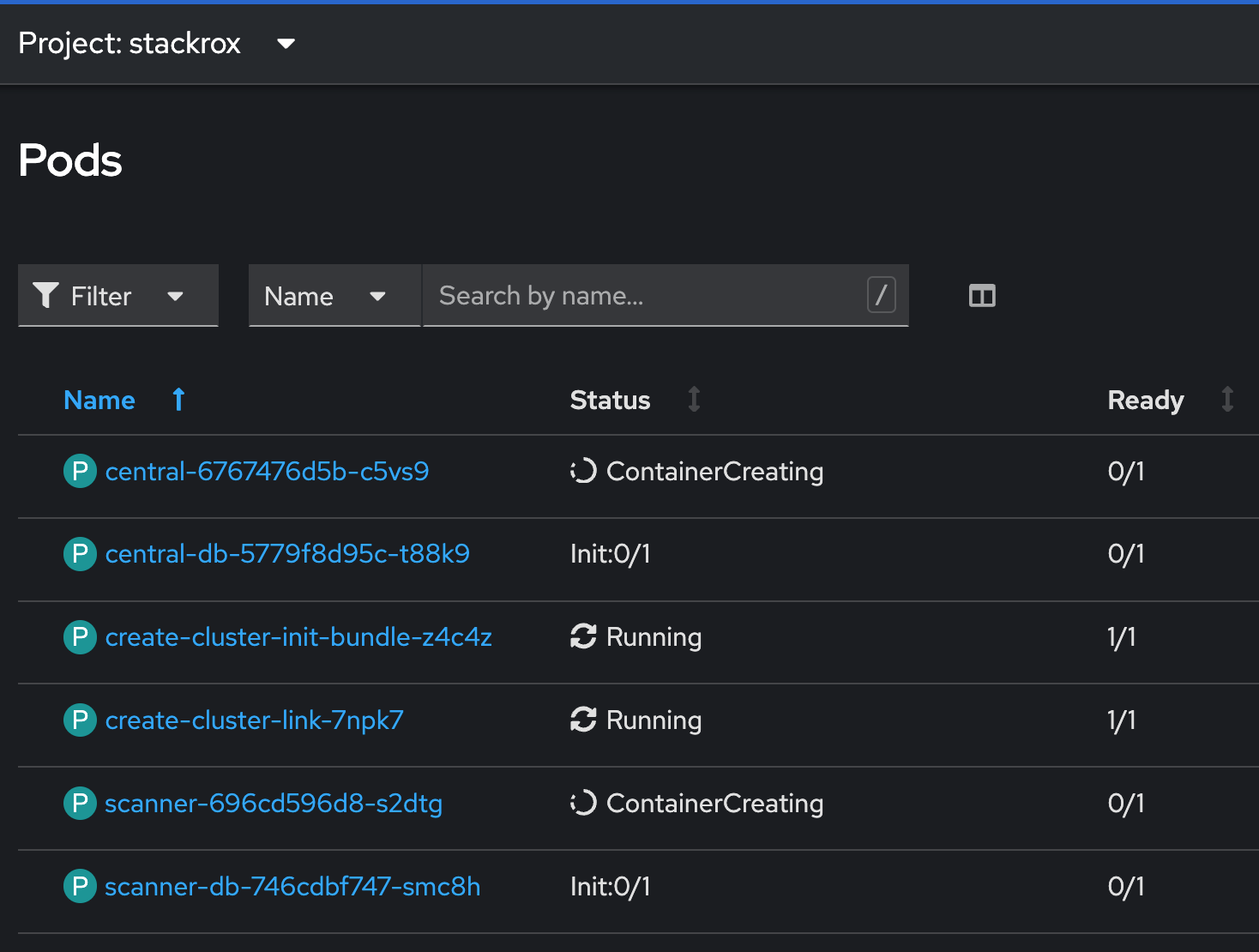Click the filter funnel icon
Image resolution: width=1259 pixels, height=952 pixels.
click(x=45, y=296)
